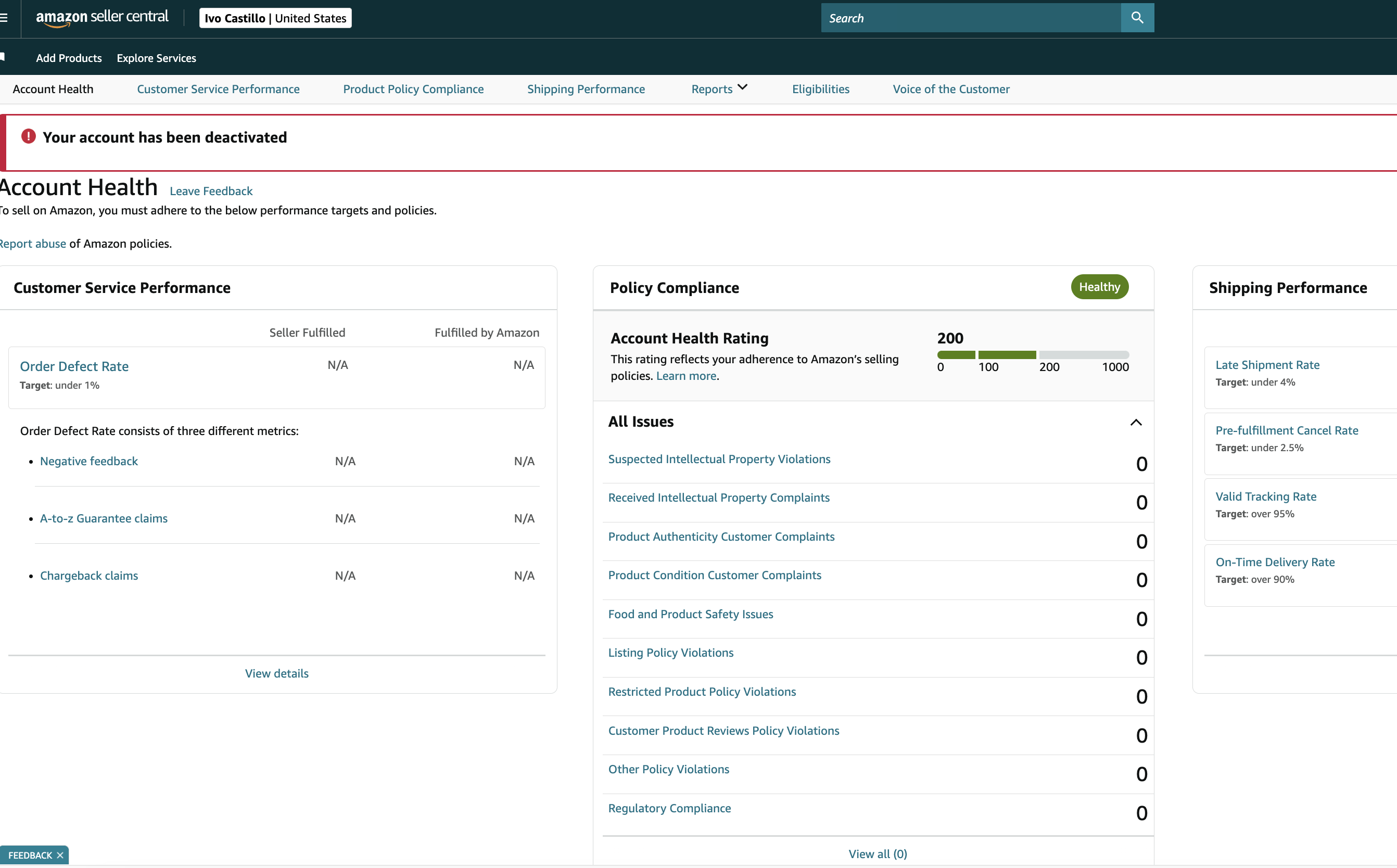This screenshot has height=868, width=1397.
Task: Click the Healthy status badge
Action: [x=1100, y=286]
